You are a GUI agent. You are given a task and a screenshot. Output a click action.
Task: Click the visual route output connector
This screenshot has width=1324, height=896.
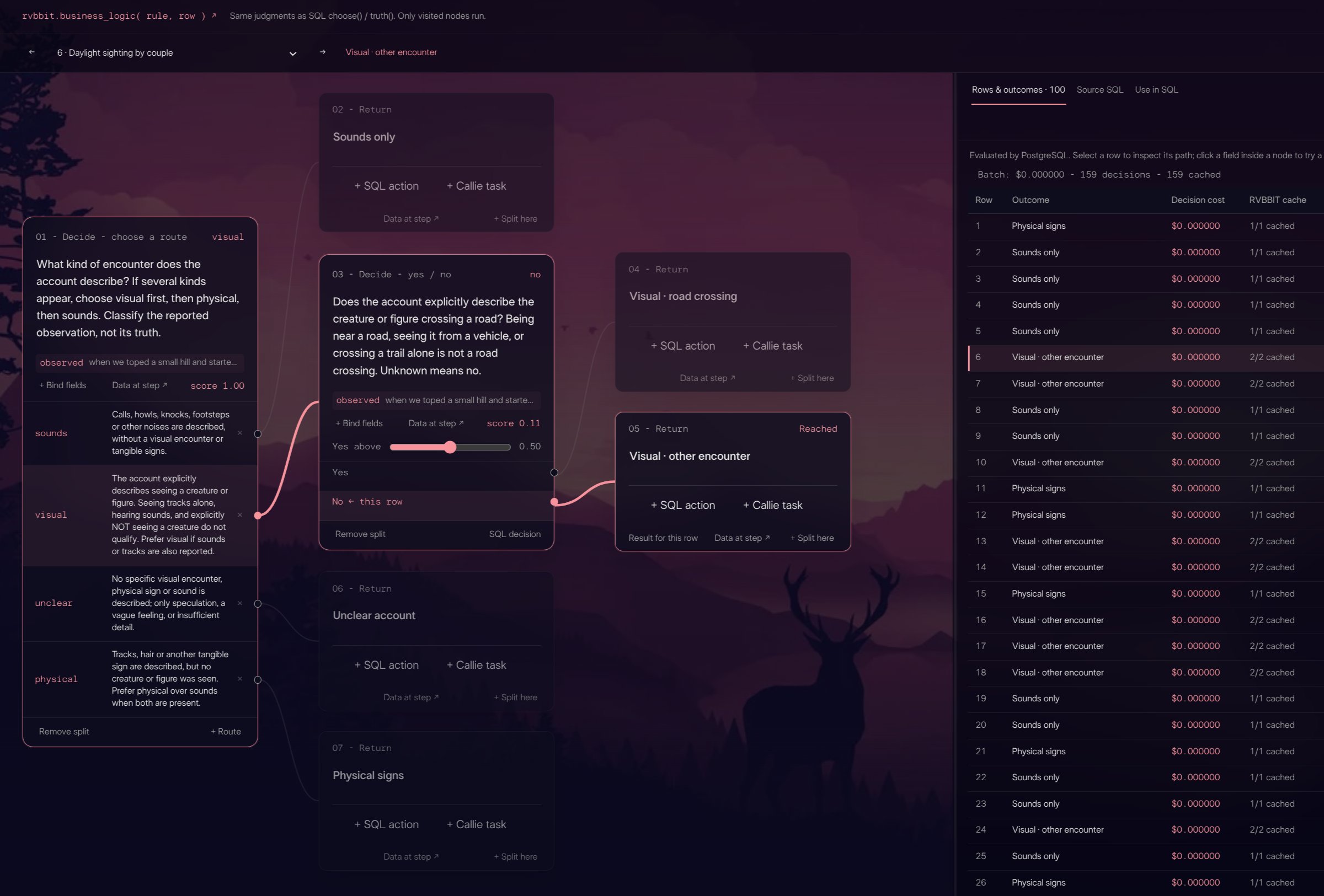coord(258,516)
